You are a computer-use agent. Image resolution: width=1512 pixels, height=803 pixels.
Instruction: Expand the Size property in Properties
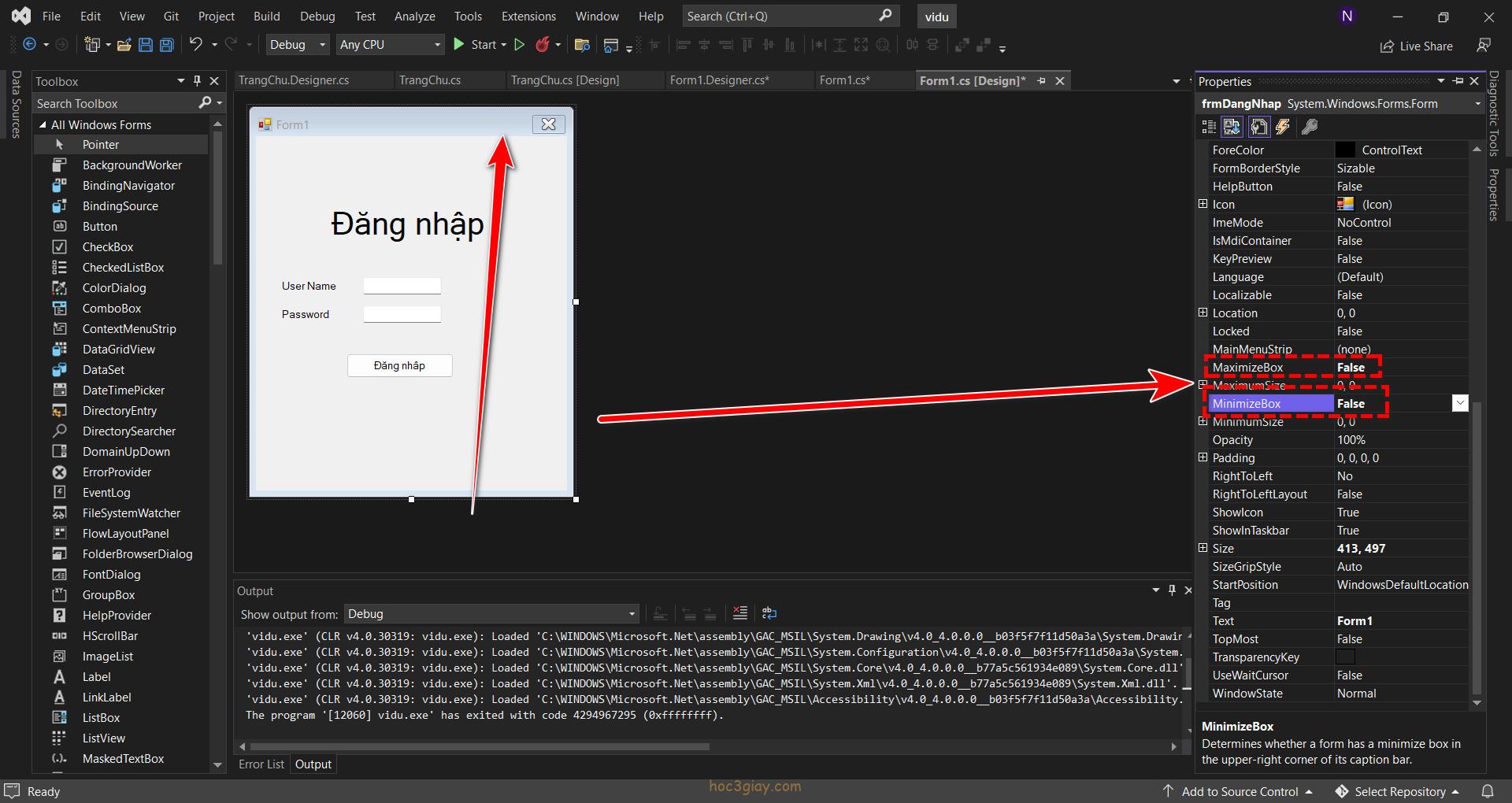pos(1203,548)
